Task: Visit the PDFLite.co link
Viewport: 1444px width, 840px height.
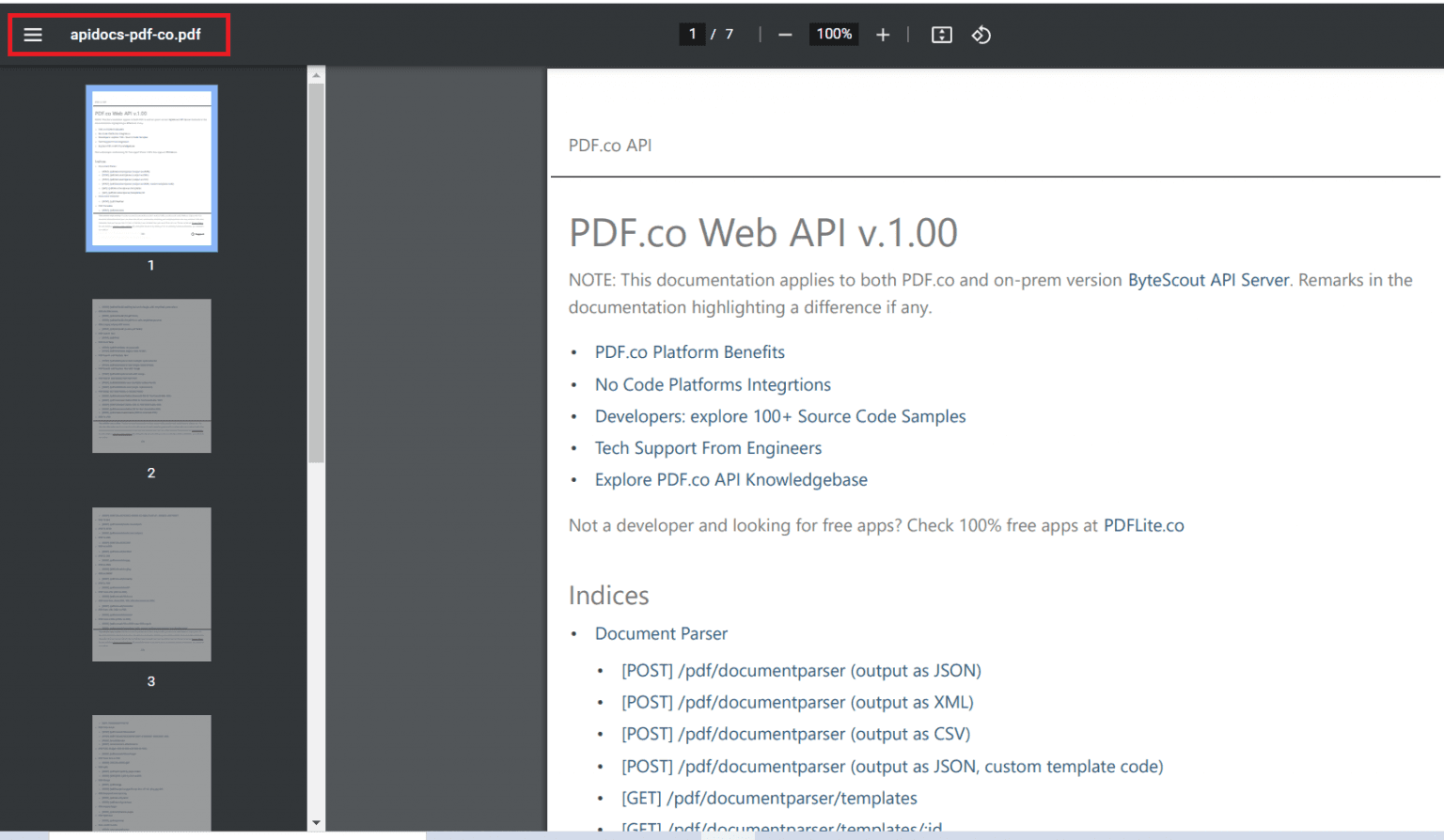Action: point(1143,525)
